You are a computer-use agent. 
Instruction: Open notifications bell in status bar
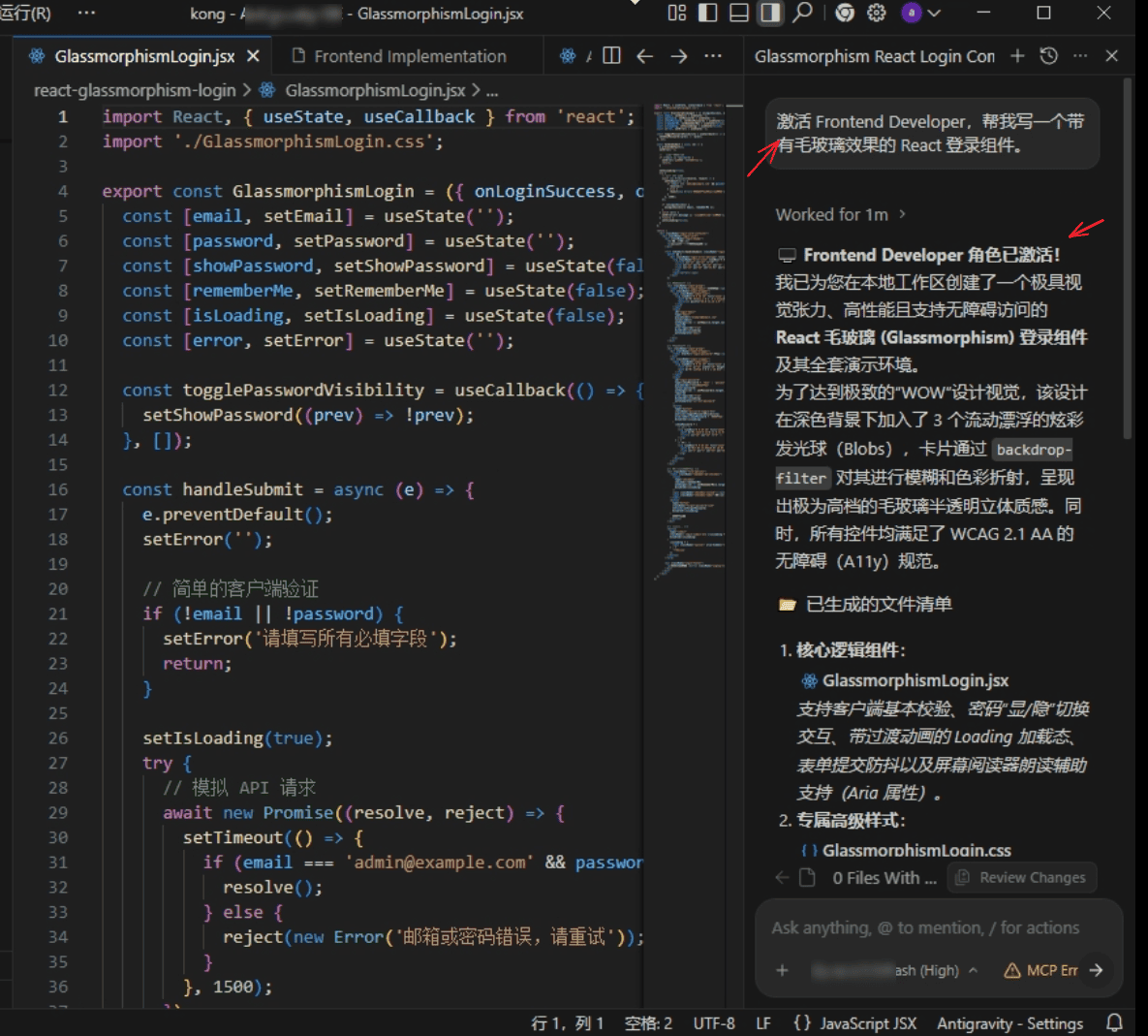[x=1114, y=1022]
